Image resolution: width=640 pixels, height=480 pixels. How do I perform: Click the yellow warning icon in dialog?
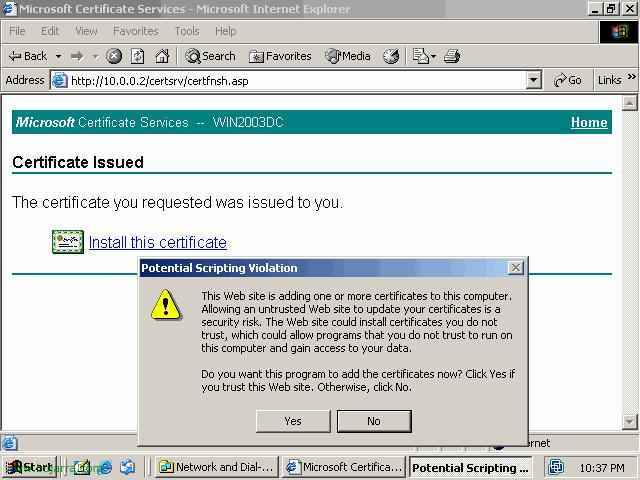click(x=165, y=305)
